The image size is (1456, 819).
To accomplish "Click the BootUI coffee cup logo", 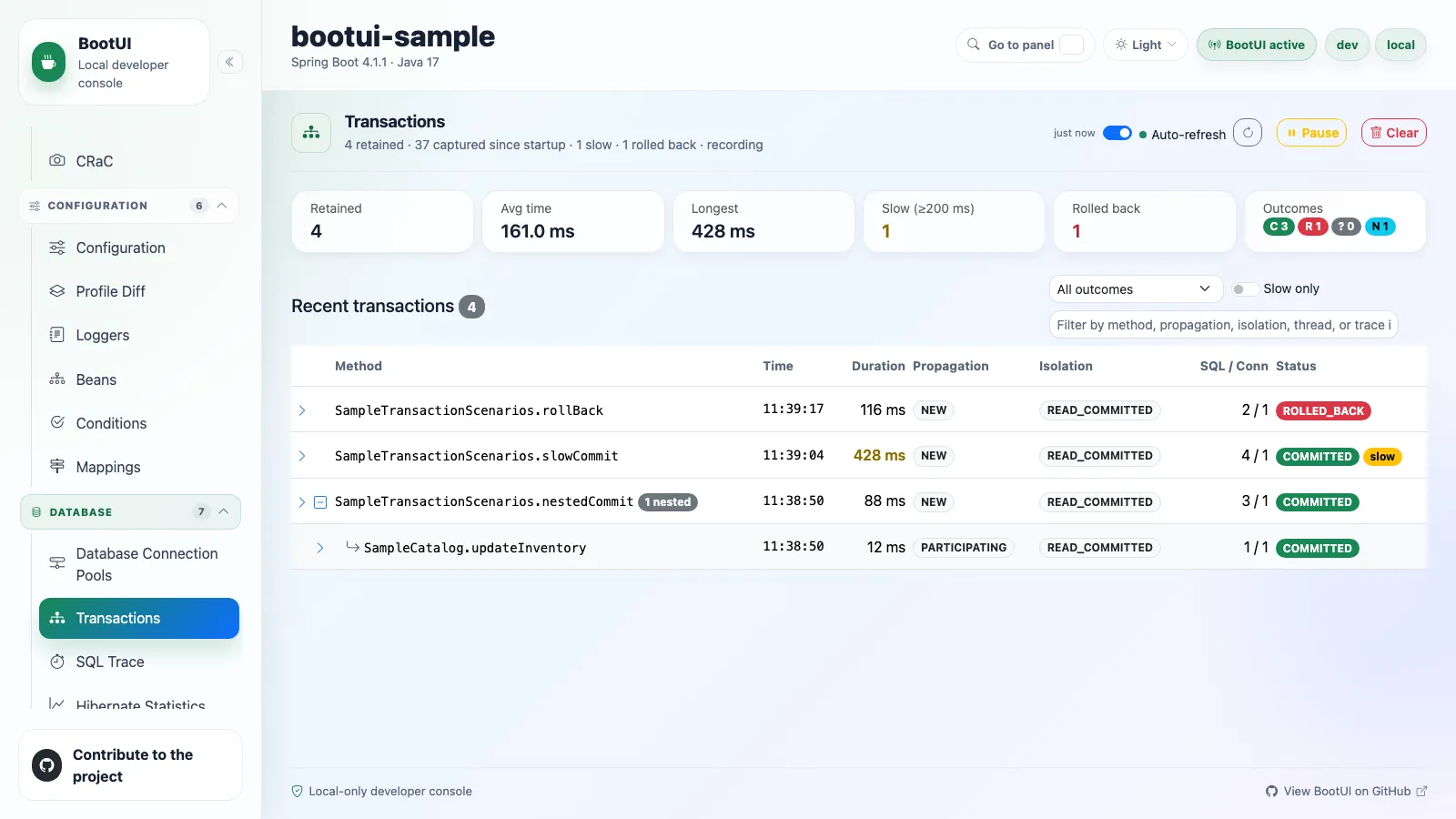I will coord(48,62).
